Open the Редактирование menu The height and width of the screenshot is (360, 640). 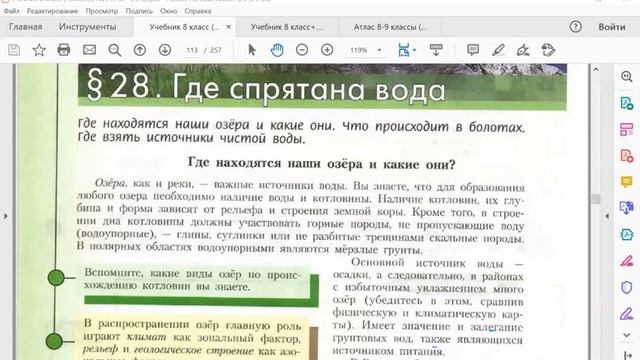52,11
